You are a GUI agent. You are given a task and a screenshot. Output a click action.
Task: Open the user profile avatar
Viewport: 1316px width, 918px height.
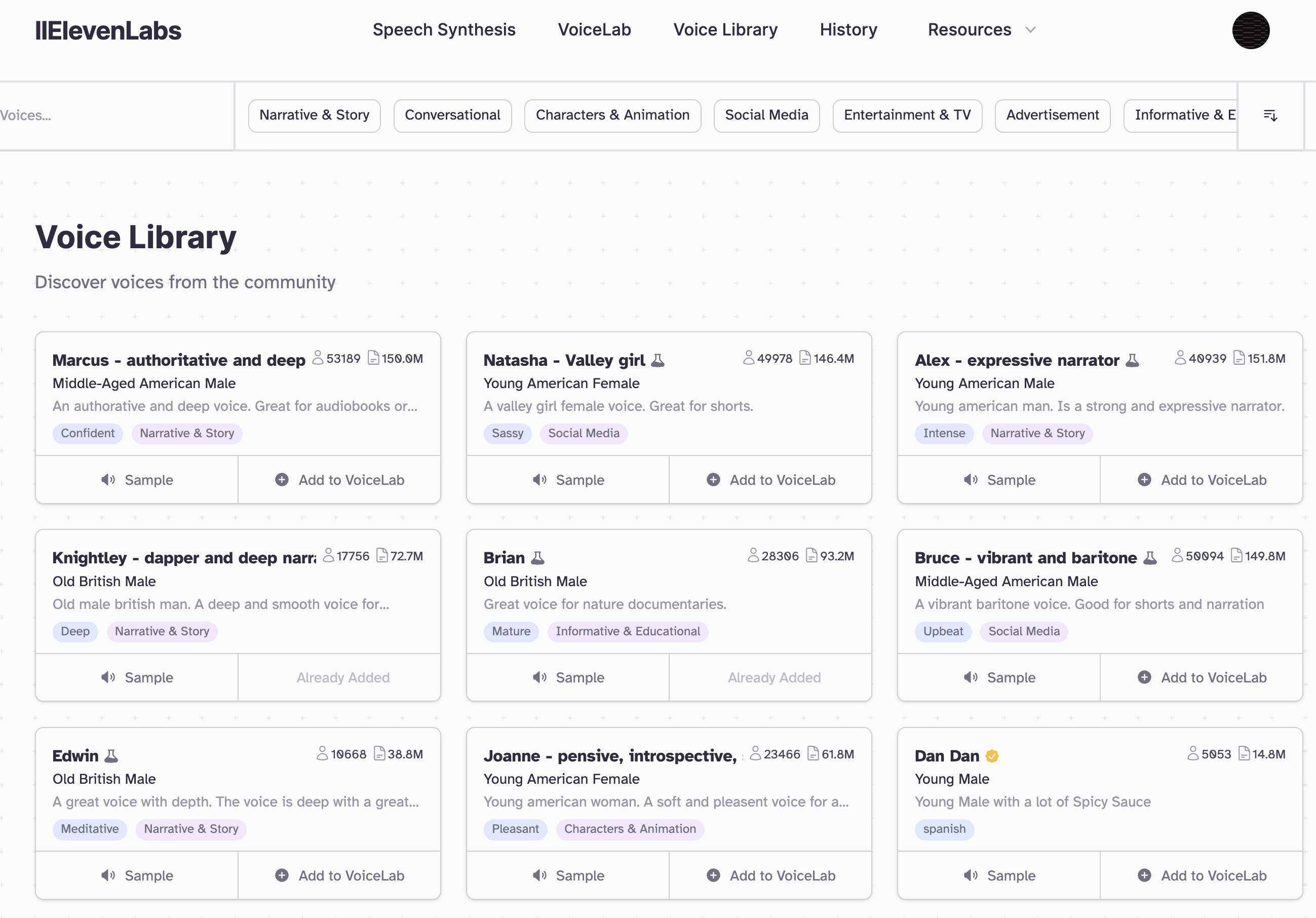[x=1251, y=30]
